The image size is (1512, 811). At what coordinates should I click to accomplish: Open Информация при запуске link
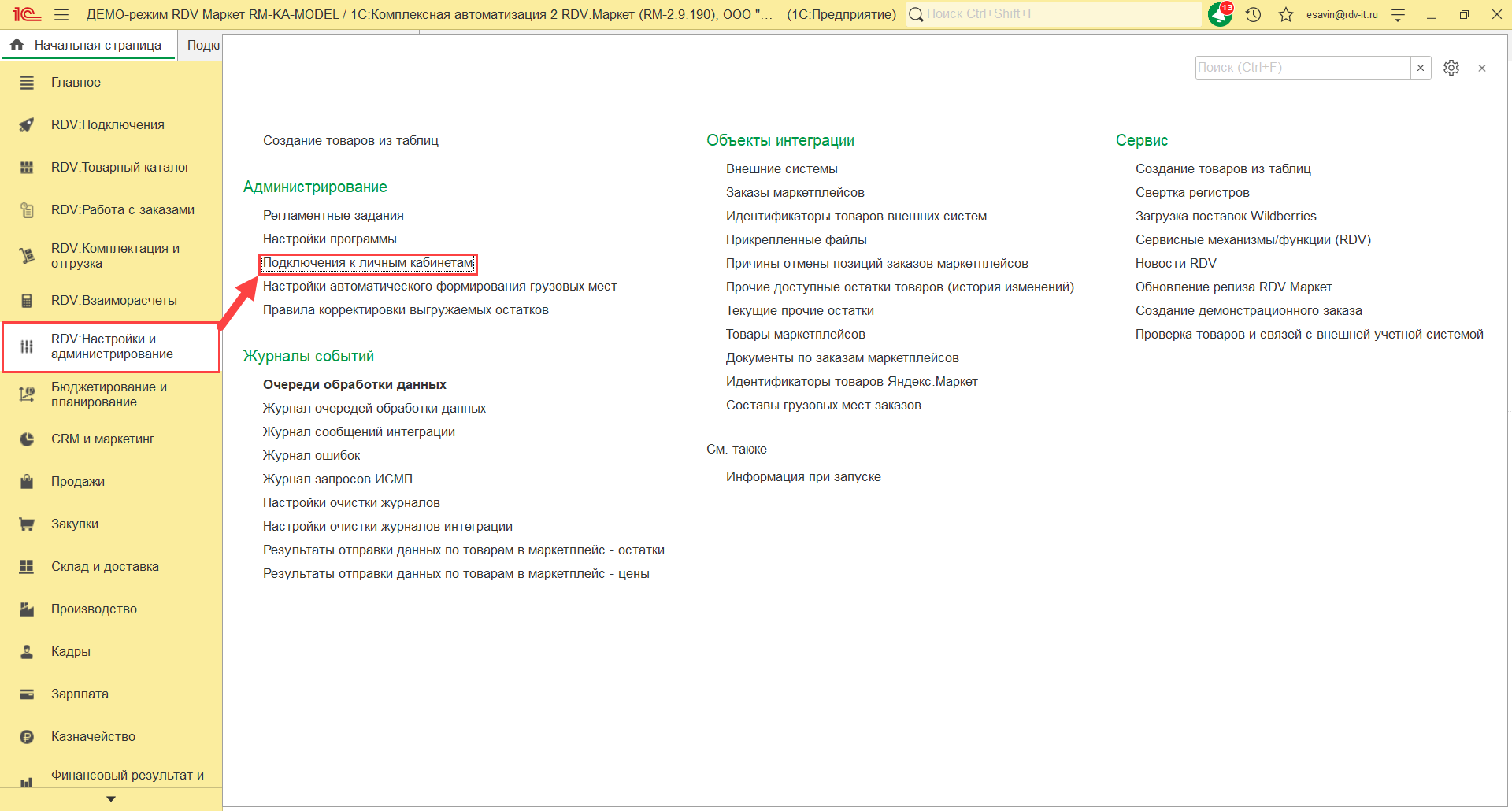click(x=803, y=477)
